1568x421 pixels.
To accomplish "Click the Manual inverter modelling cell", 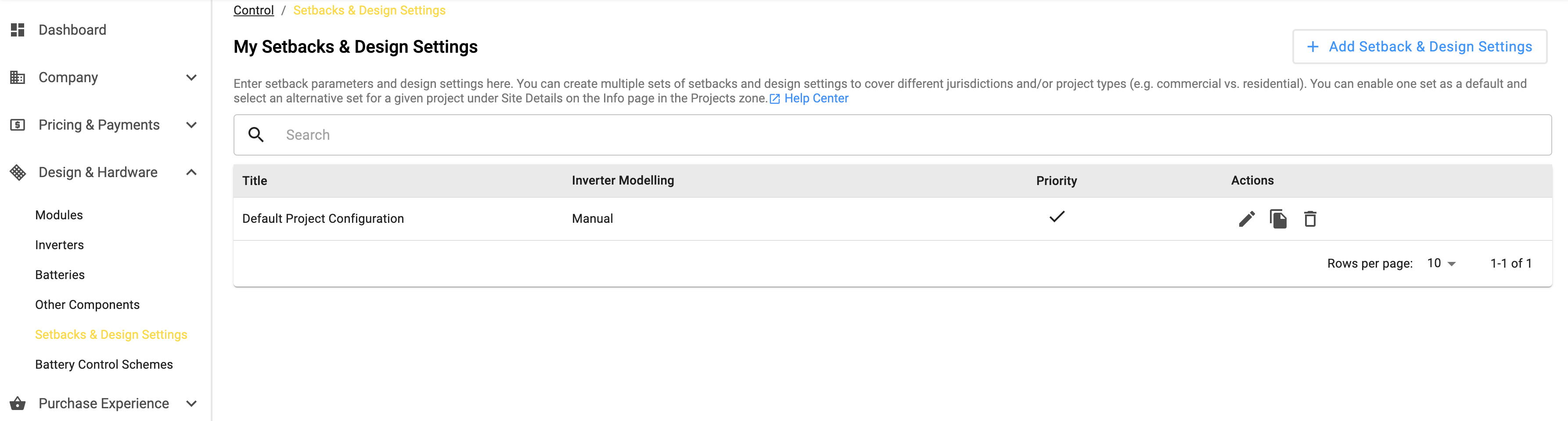I will (592, 219).
